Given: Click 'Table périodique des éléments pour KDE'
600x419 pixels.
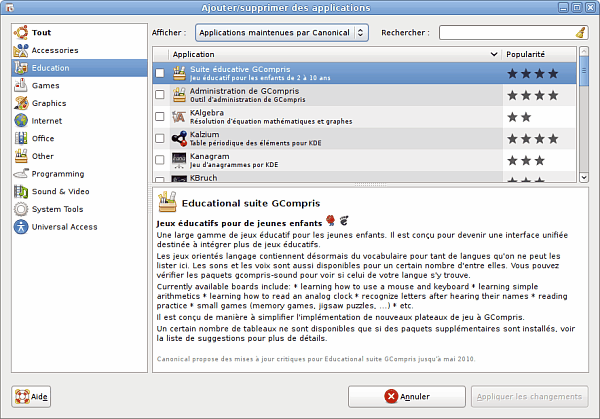Looking at the screenshot, I should 256,143.
